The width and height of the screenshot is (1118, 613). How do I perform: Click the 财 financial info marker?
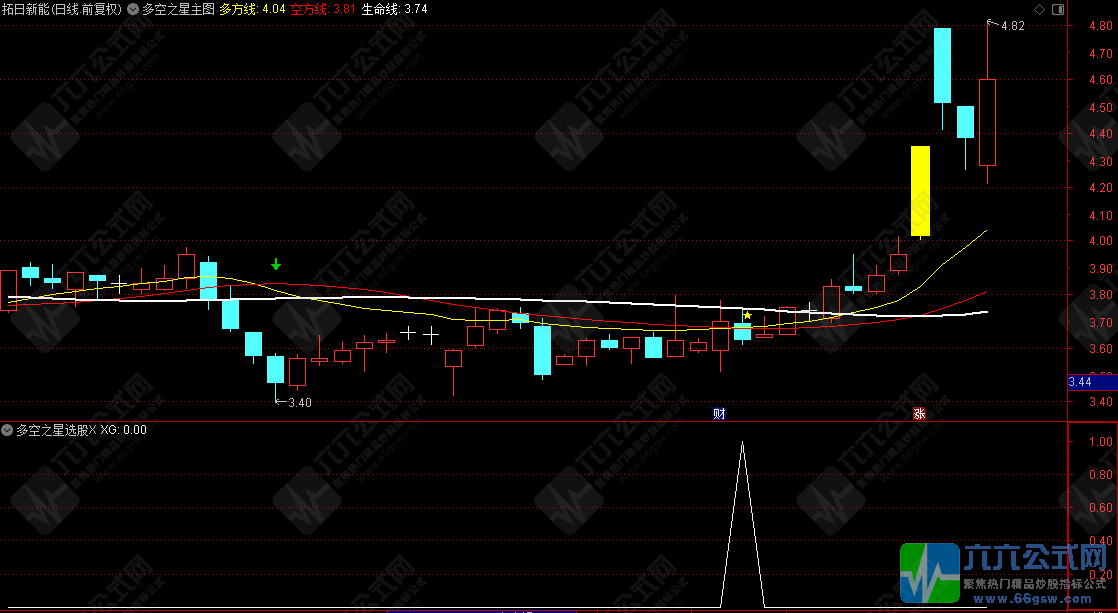(x=718, y=414)
